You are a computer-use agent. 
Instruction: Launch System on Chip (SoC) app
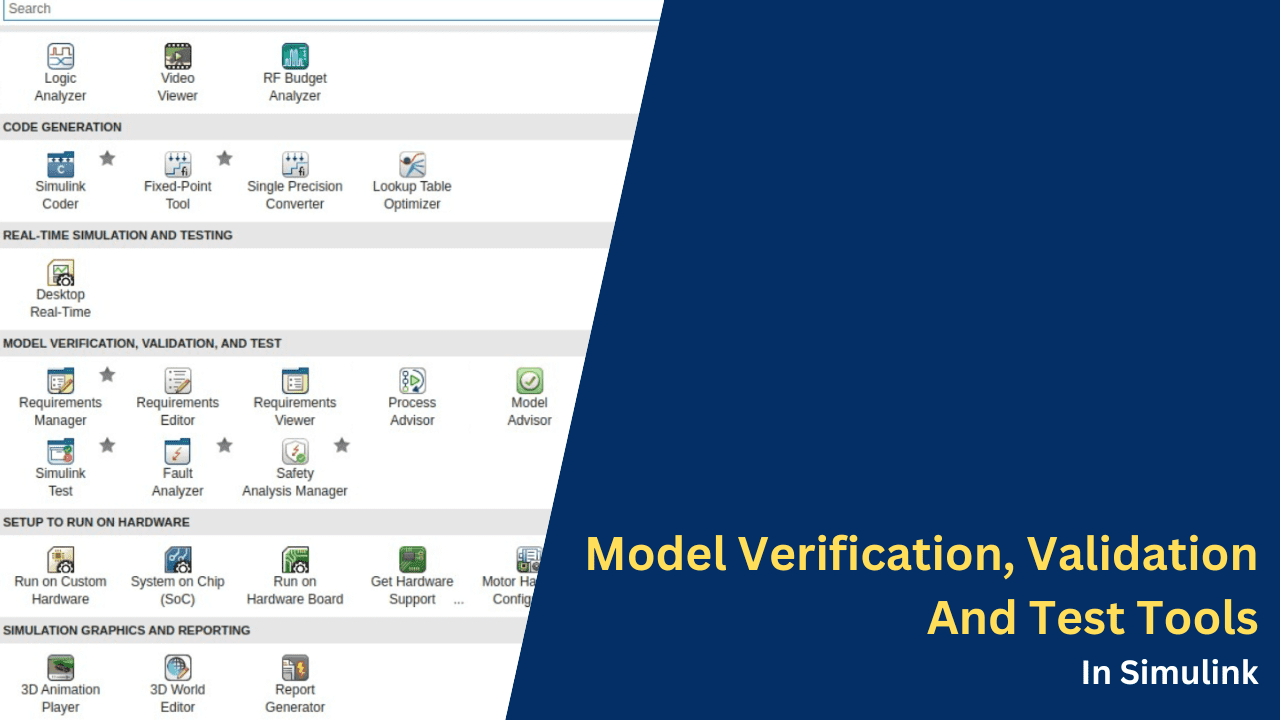tap(178, 576)
